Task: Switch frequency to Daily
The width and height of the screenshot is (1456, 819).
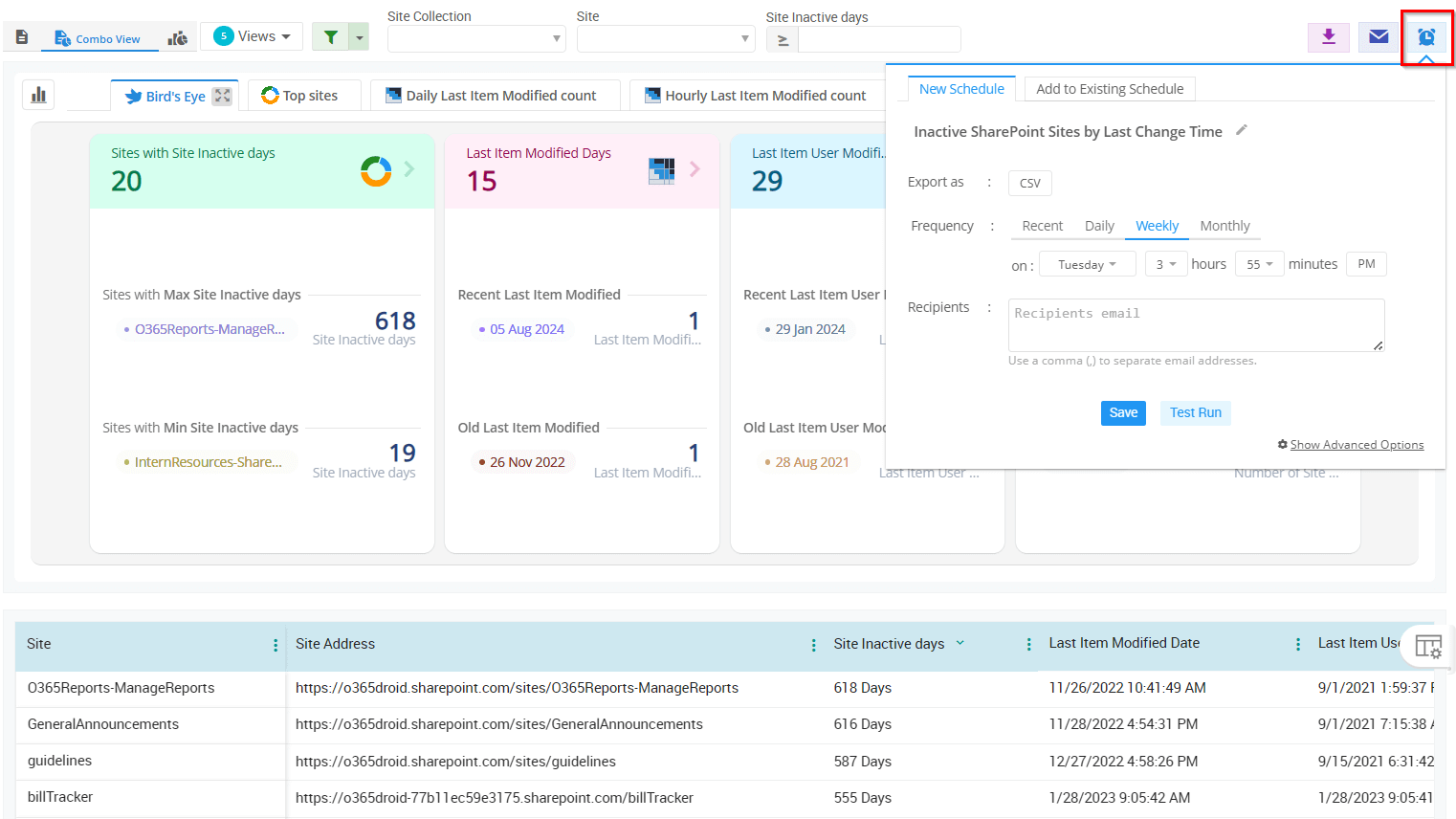Action: click(1098, 226)
